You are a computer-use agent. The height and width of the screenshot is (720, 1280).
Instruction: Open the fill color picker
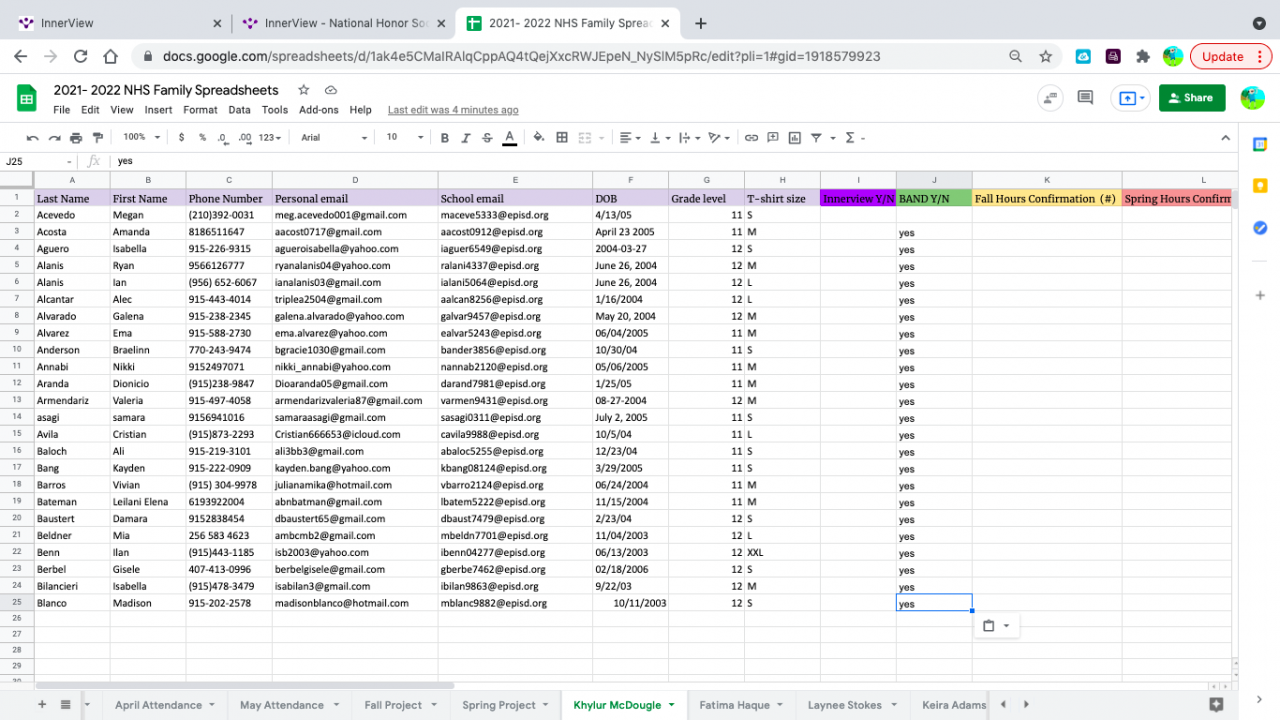[539, 137]
